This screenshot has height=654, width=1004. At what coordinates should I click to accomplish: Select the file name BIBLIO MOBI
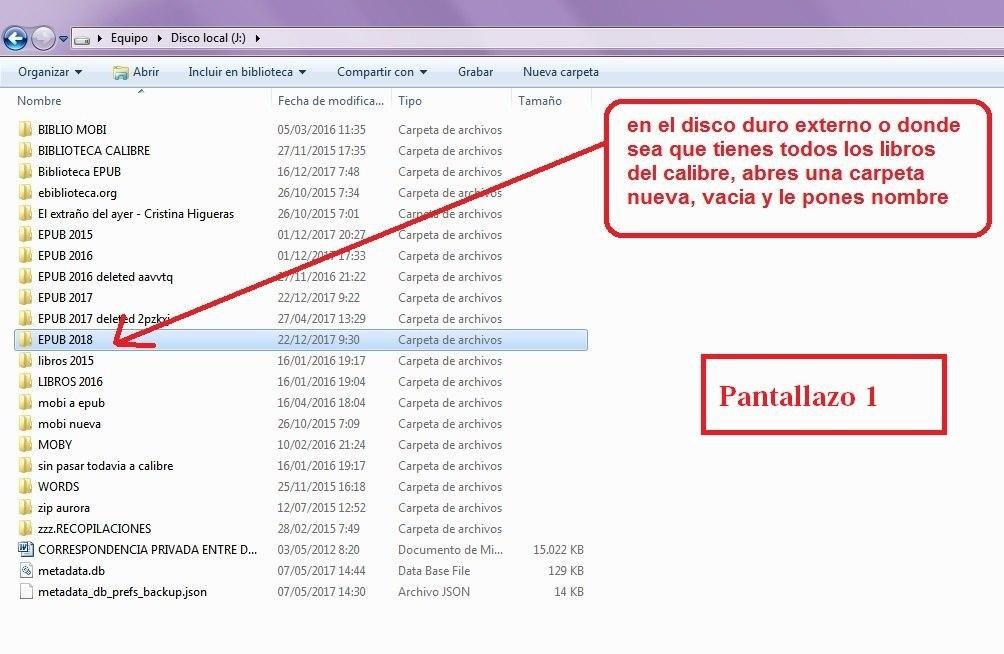click(x=72, y=129)
